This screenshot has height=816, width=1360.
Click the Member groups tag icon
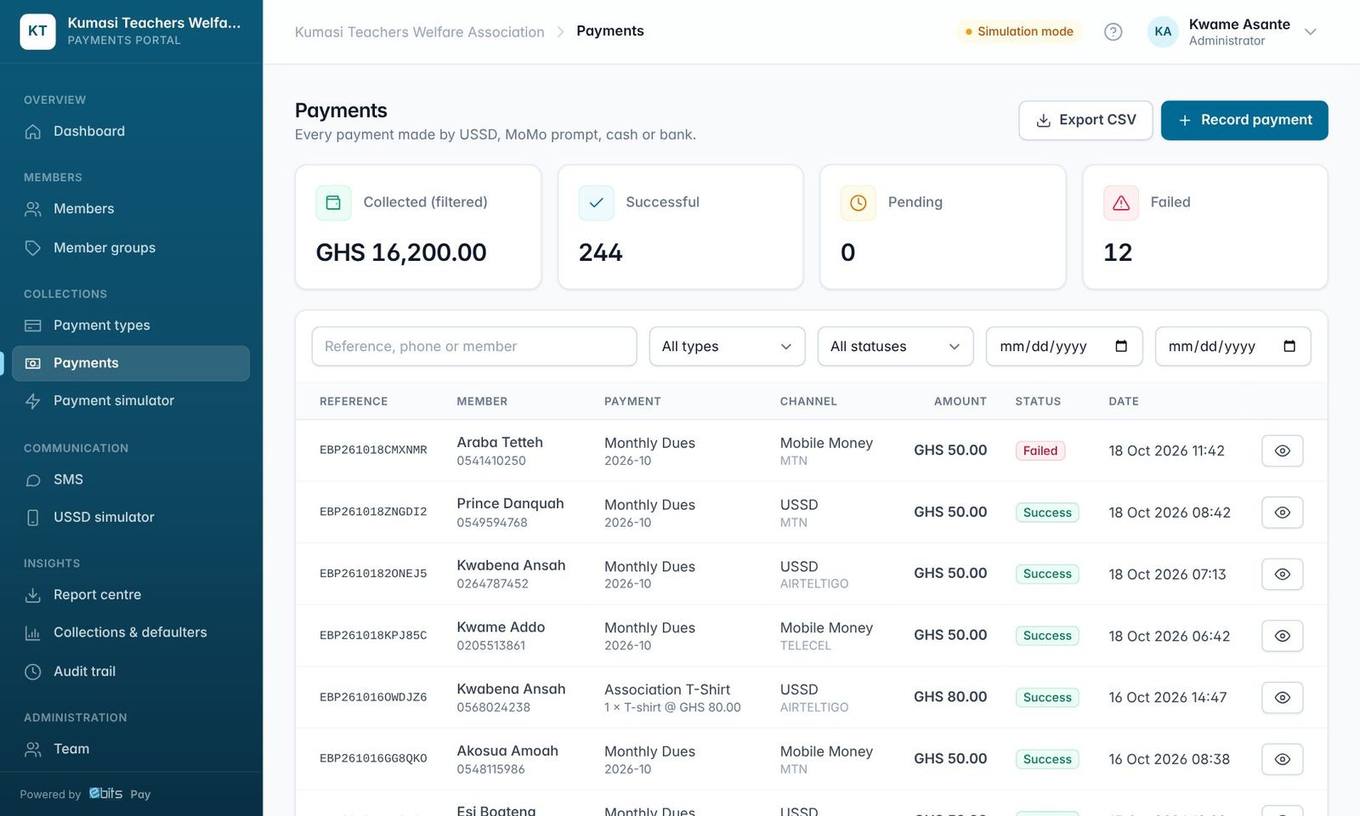click(33, 248)
